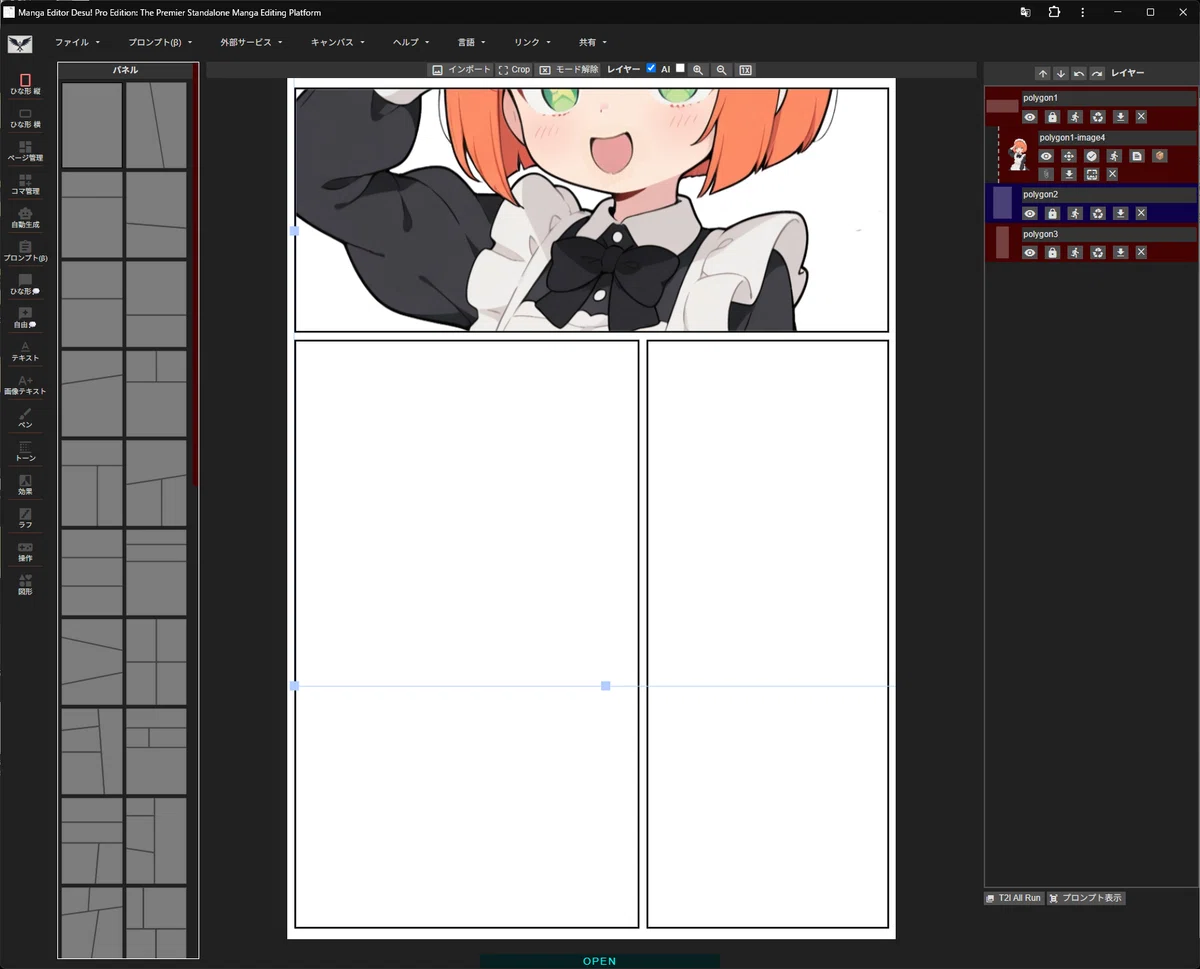Open the 外部サービス dropdown menu
Screen dimensions: 1200x969
(251, 43)
